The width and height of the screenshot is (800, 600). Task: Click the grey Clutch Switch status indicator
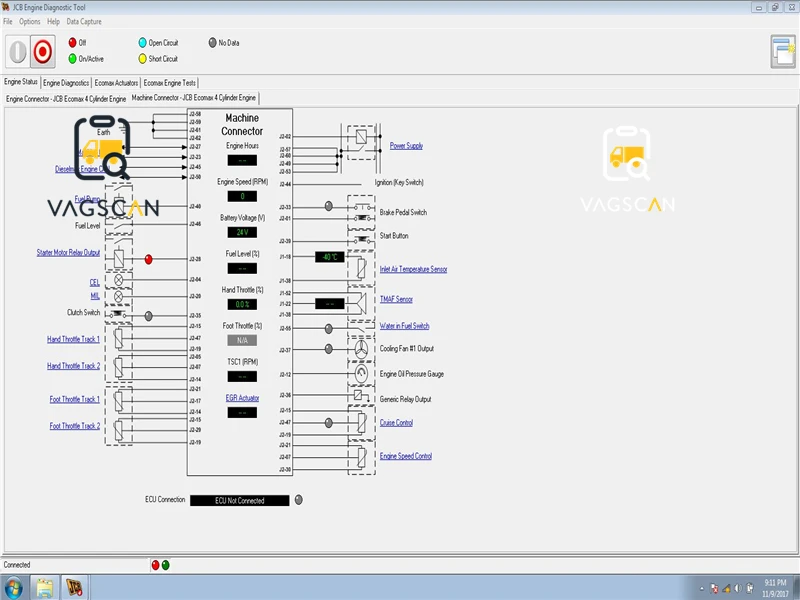148,316
